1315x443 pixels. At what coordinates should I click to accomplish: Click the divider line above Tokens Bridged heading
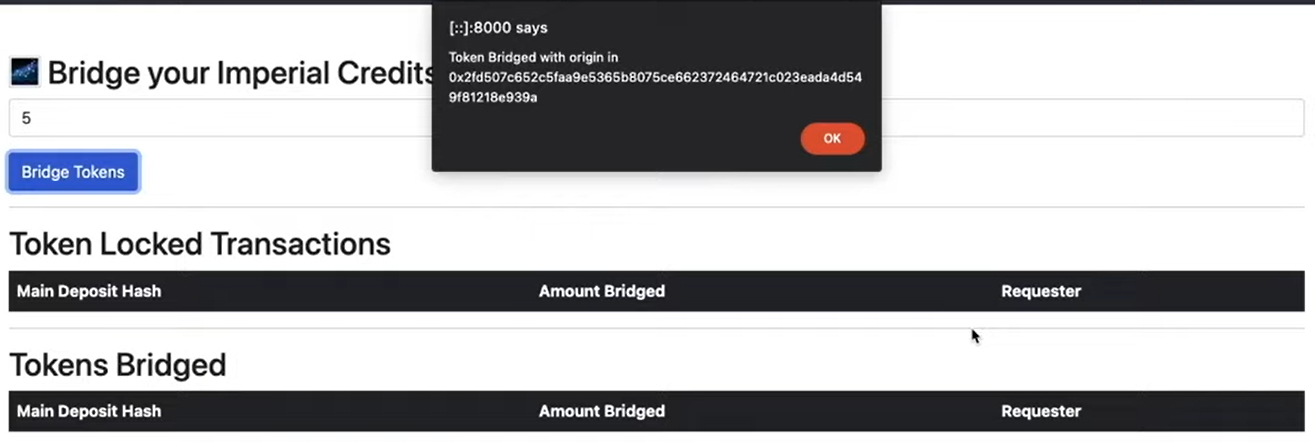(x=657, y=328)
